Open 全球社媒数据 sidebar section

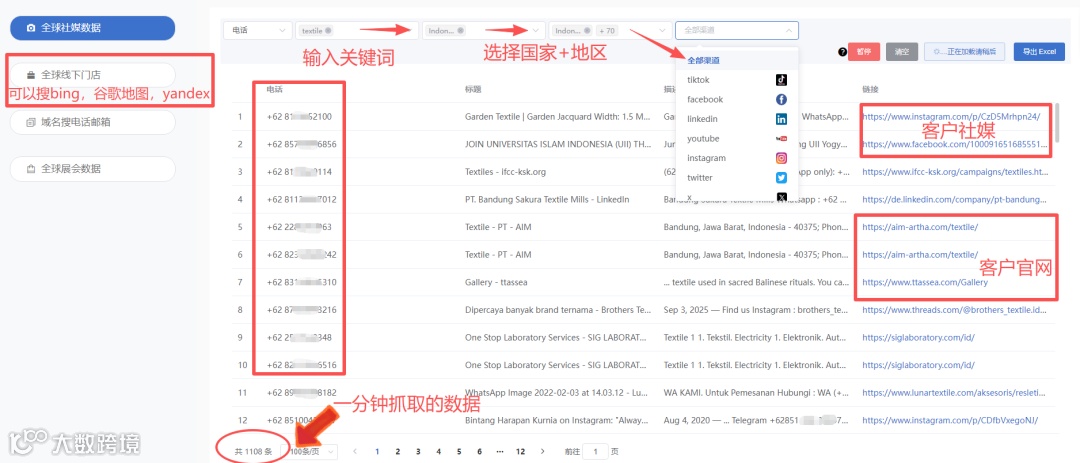pyautogui.click(x=92, y=28)
